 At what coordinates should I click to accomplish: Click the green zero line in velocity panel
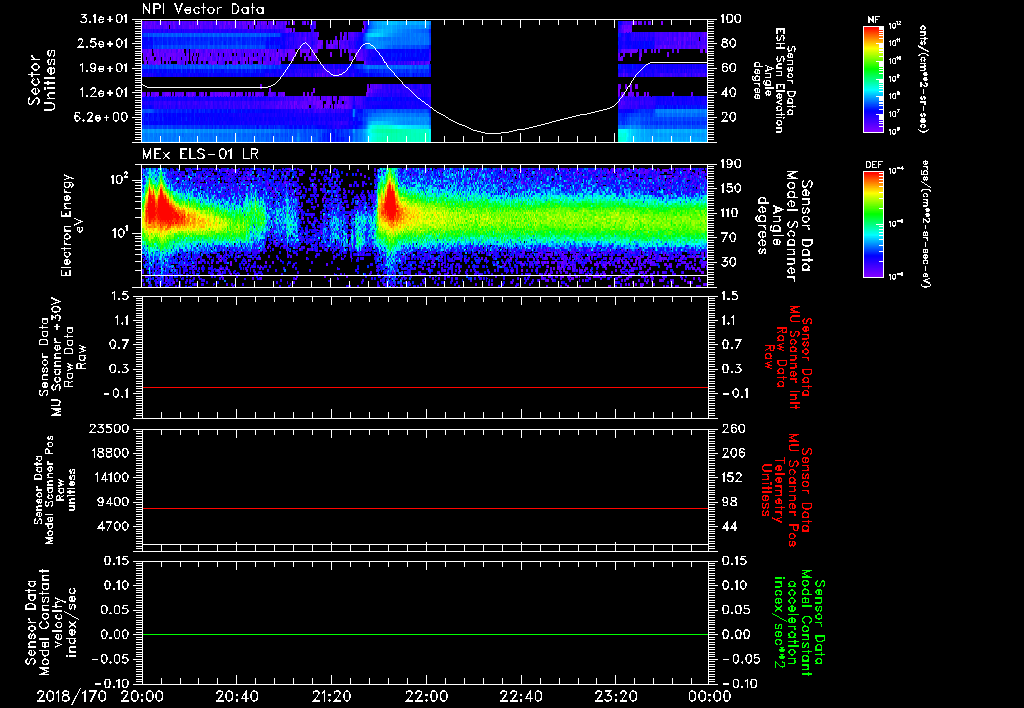click(425, 635)
